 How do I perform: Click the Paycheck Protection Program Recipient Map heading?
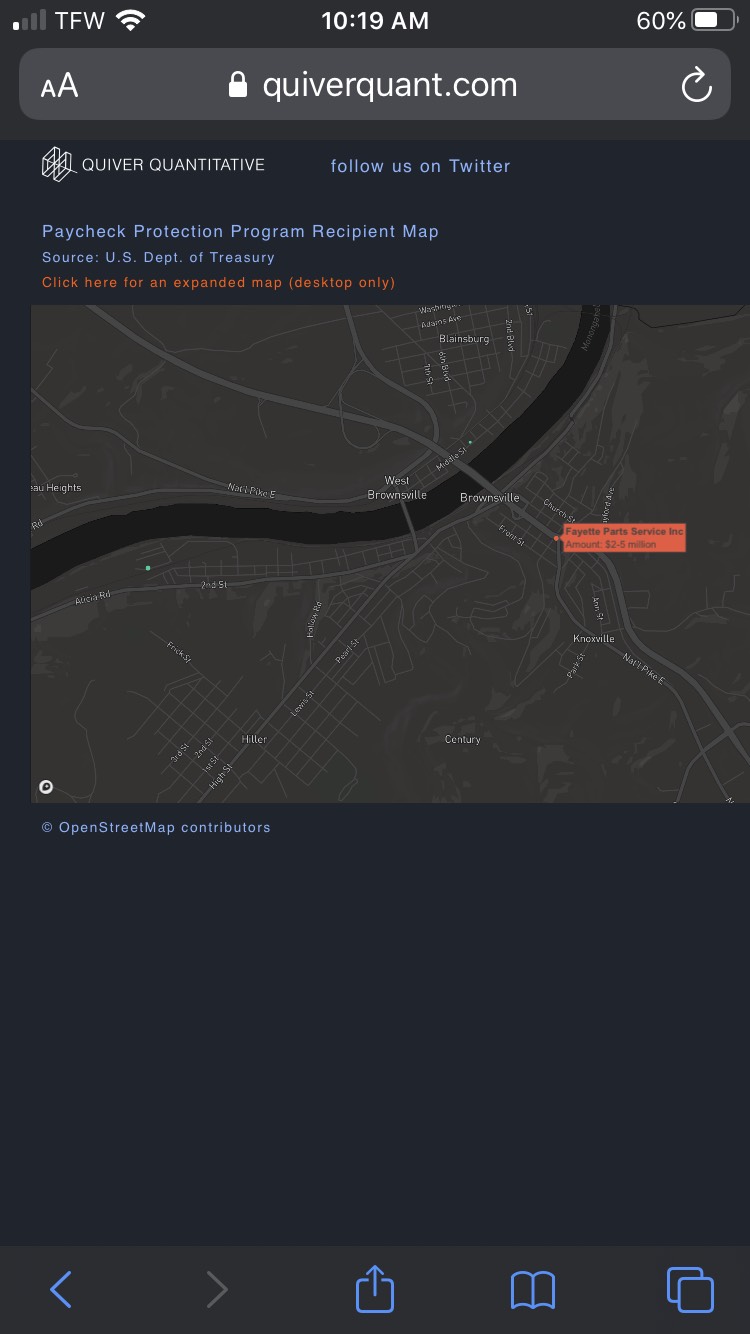pyautogui.click(x=240, y=231)
